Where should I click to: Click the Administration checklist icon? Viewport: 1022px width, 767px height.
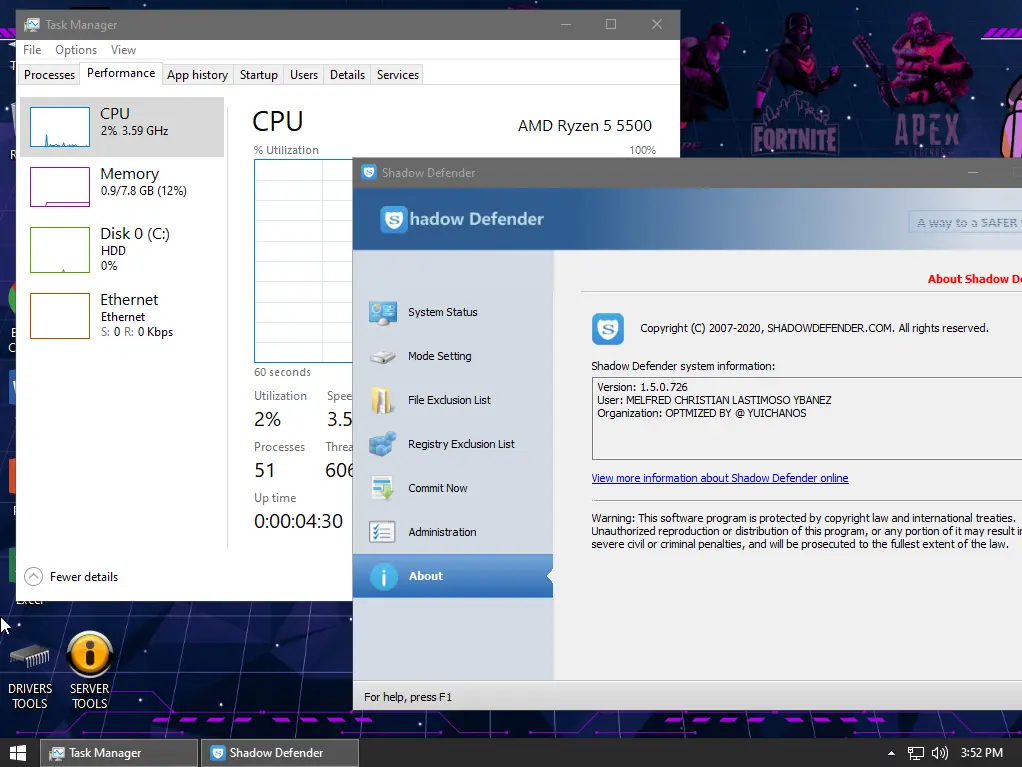pyautogui.click(x=382, y=532)
